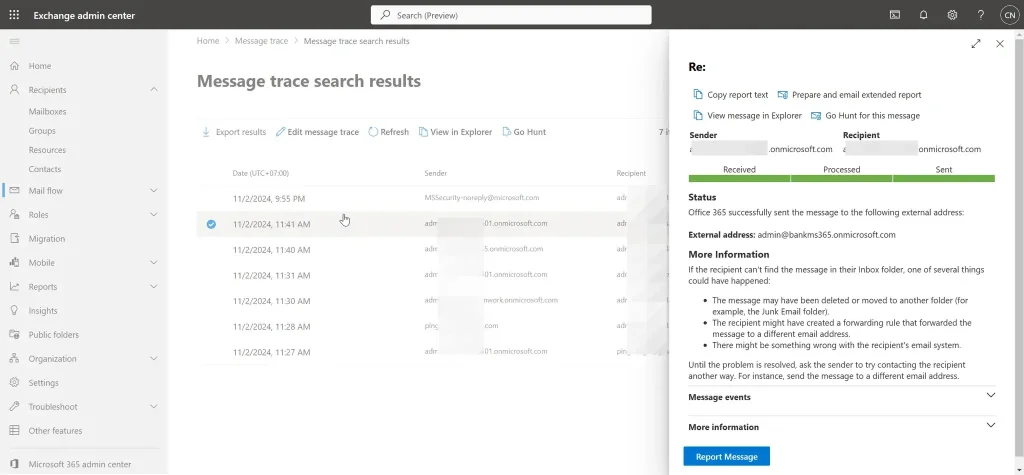Click the Troubleshoot wrench icon
This screenshot has height=475, width=1024.
[14, 406]
